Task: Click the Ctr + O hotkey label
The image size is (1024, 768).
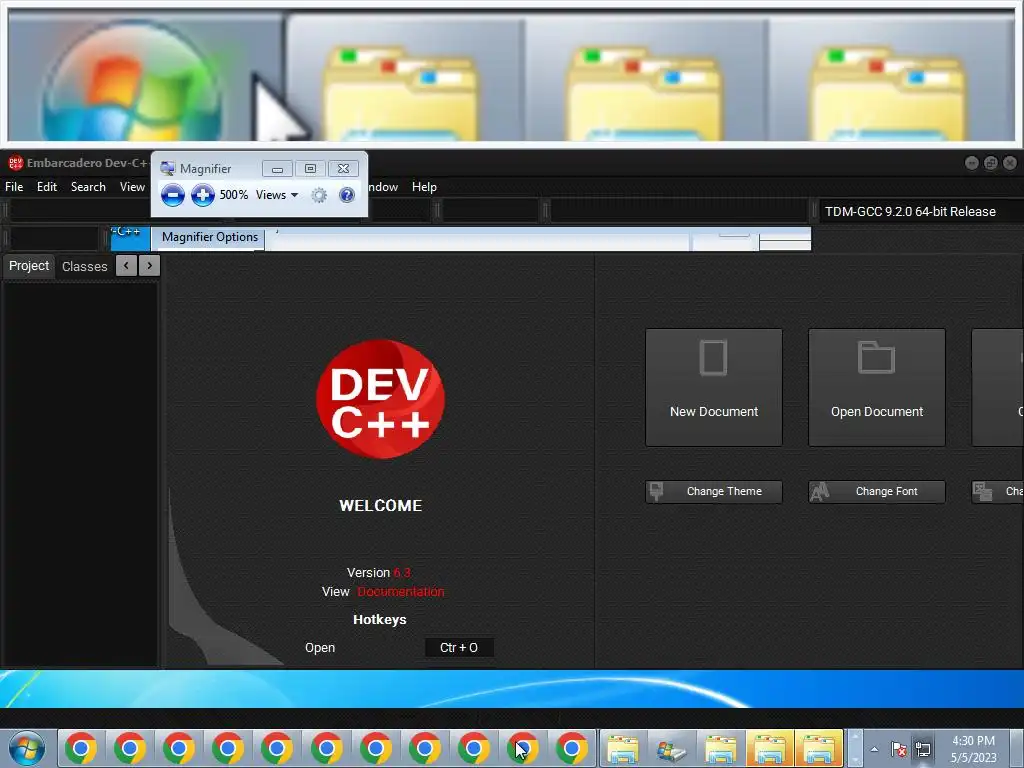Action: pos(458,648)
